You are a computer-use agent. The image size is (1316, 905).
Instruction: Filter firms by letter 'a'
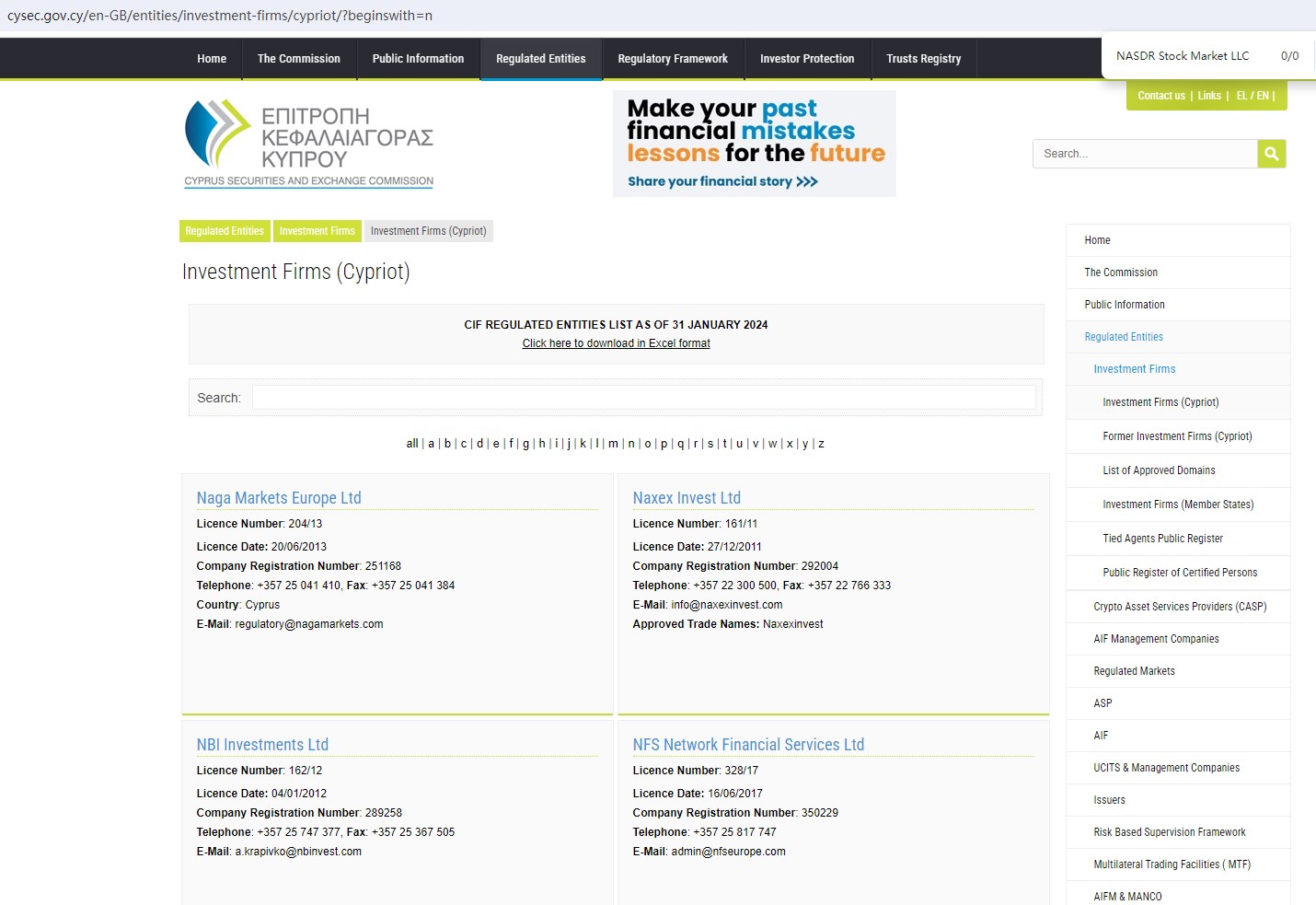coord(431,444)
